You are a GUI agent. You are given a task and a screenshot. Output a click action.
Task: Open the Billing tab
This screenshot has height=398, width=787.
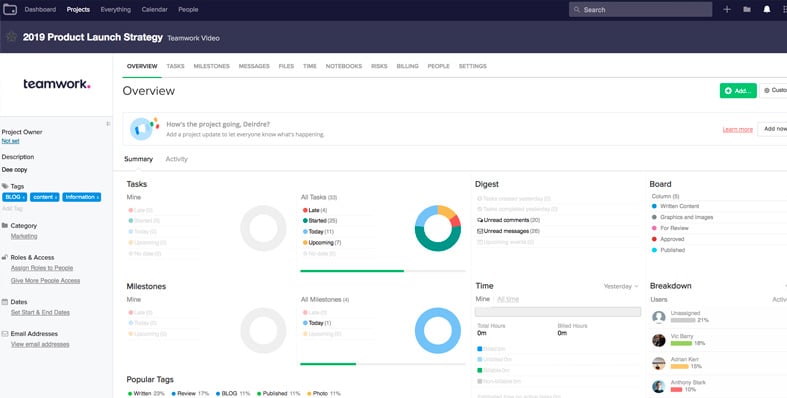click(407, 66)
